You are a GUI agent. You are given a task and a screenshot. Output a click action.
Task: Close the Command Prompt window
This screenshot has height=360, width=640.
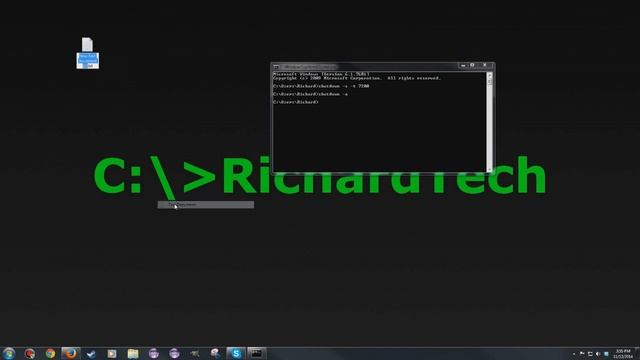[x=485, y=65]
